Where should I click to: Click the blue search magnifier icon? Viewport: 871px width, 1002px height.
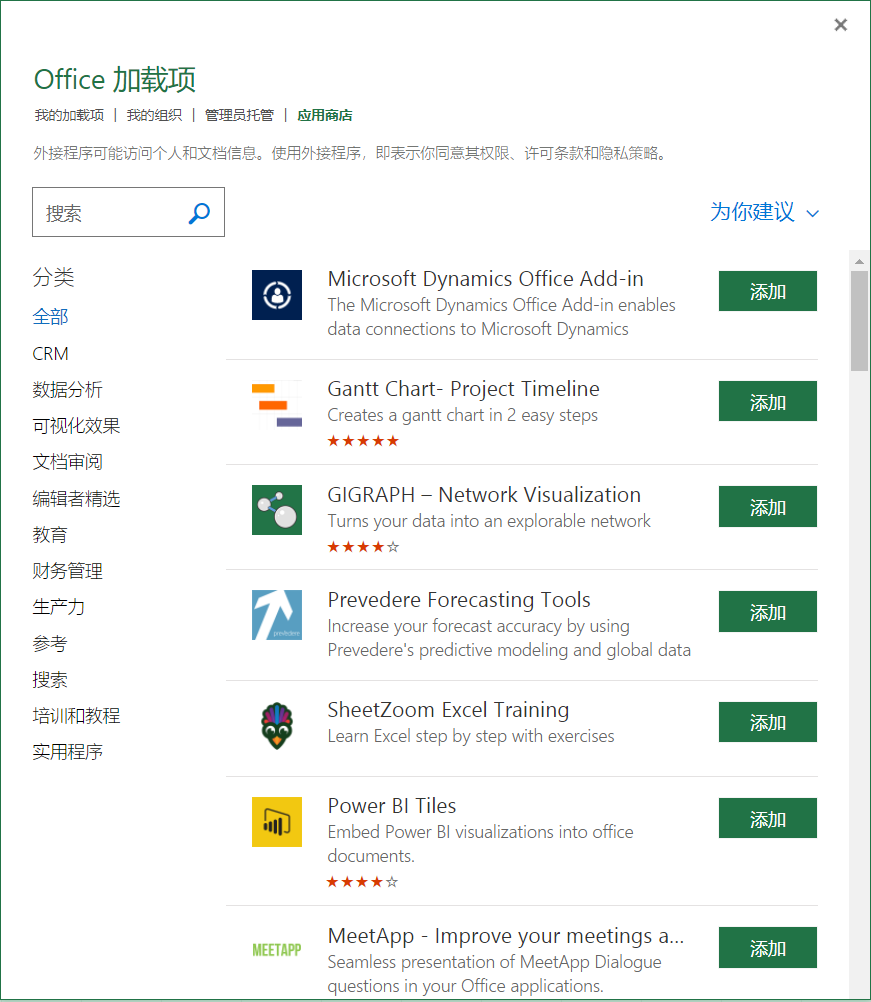pyautogui.click(x=199, y=212)
